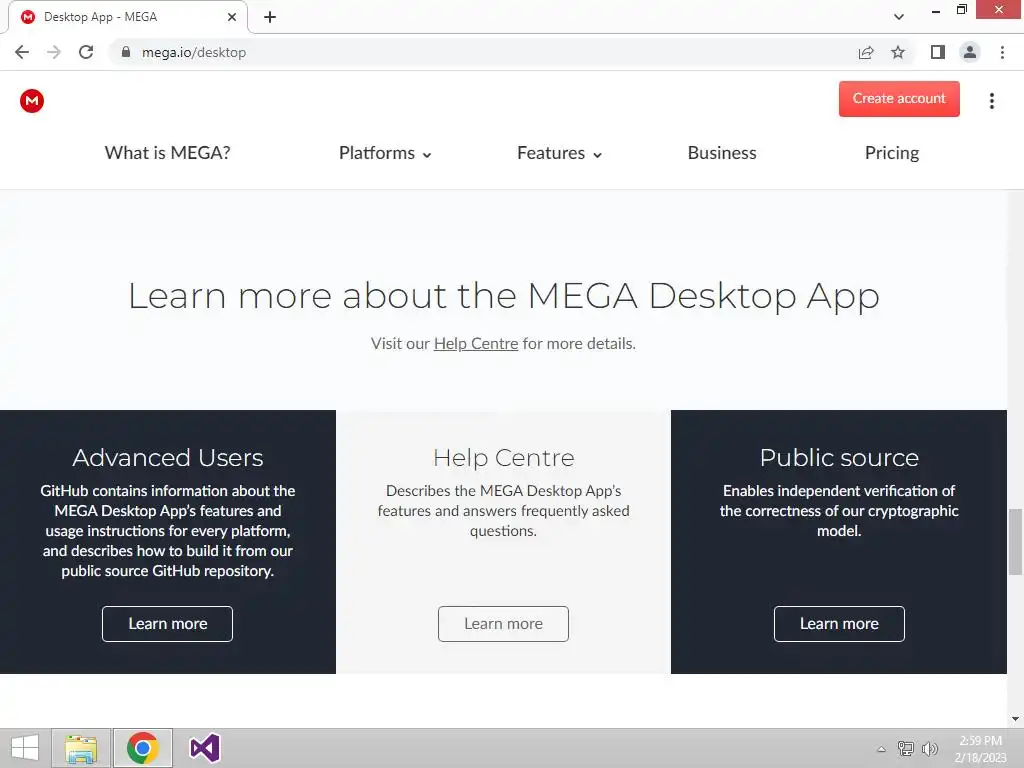Open volume control tray icon
This screenshot has width=1024, height=768.
(929, 748)
